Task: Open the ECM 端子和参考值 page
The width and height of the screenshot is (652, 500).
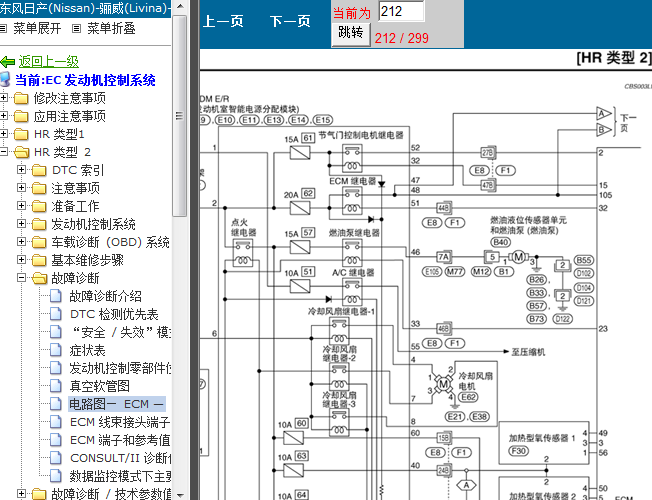Action: (120, 440)
